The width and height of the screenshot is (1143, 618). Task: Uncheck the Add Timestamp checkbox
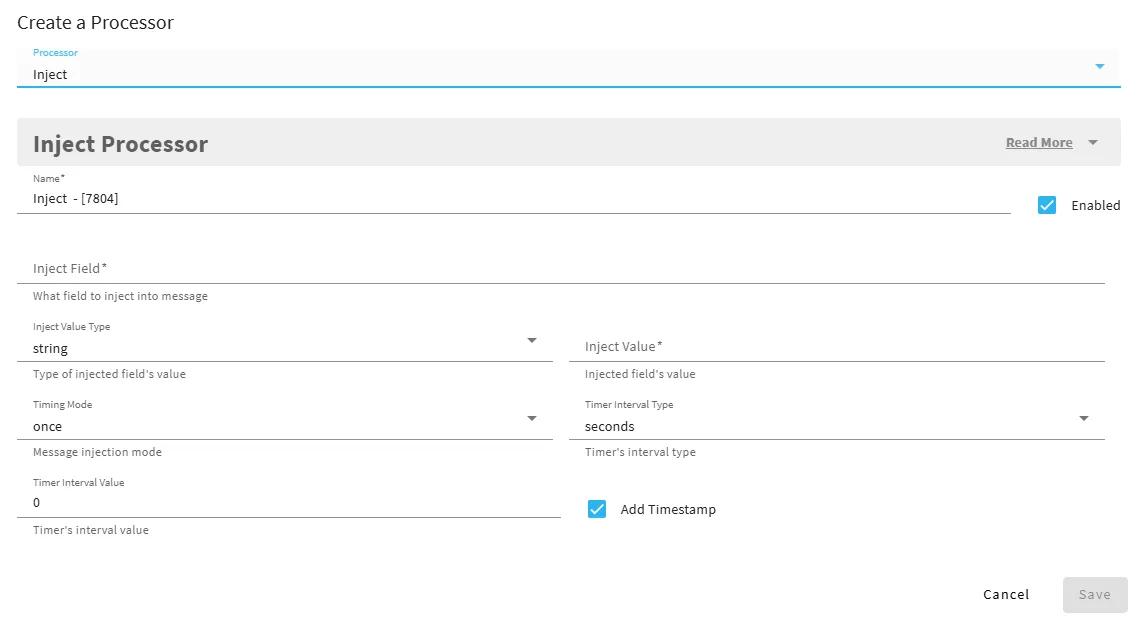(x=596, y=509)
